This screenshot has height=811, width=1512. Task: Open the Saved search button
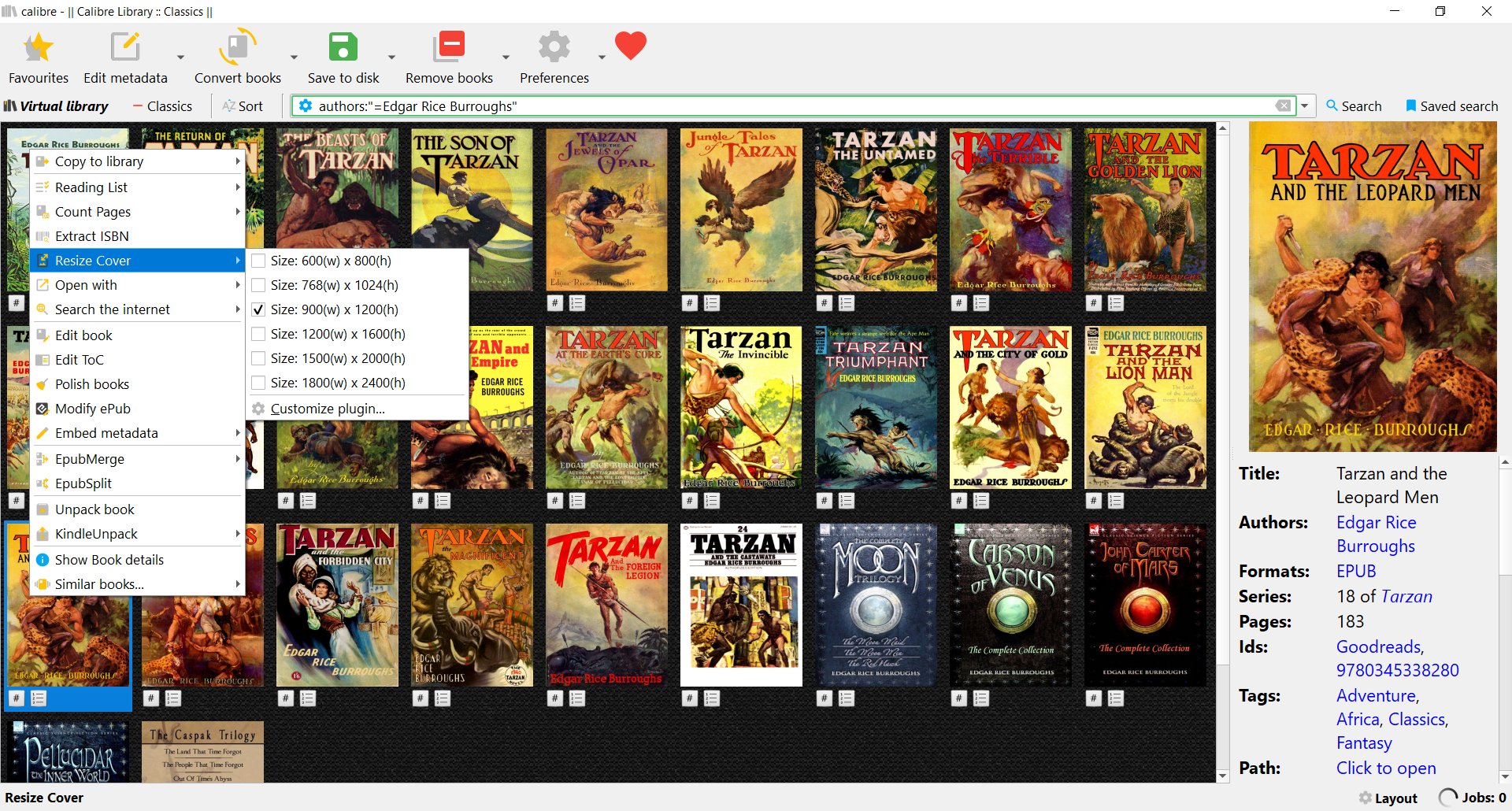click(x=1451, y=106)
